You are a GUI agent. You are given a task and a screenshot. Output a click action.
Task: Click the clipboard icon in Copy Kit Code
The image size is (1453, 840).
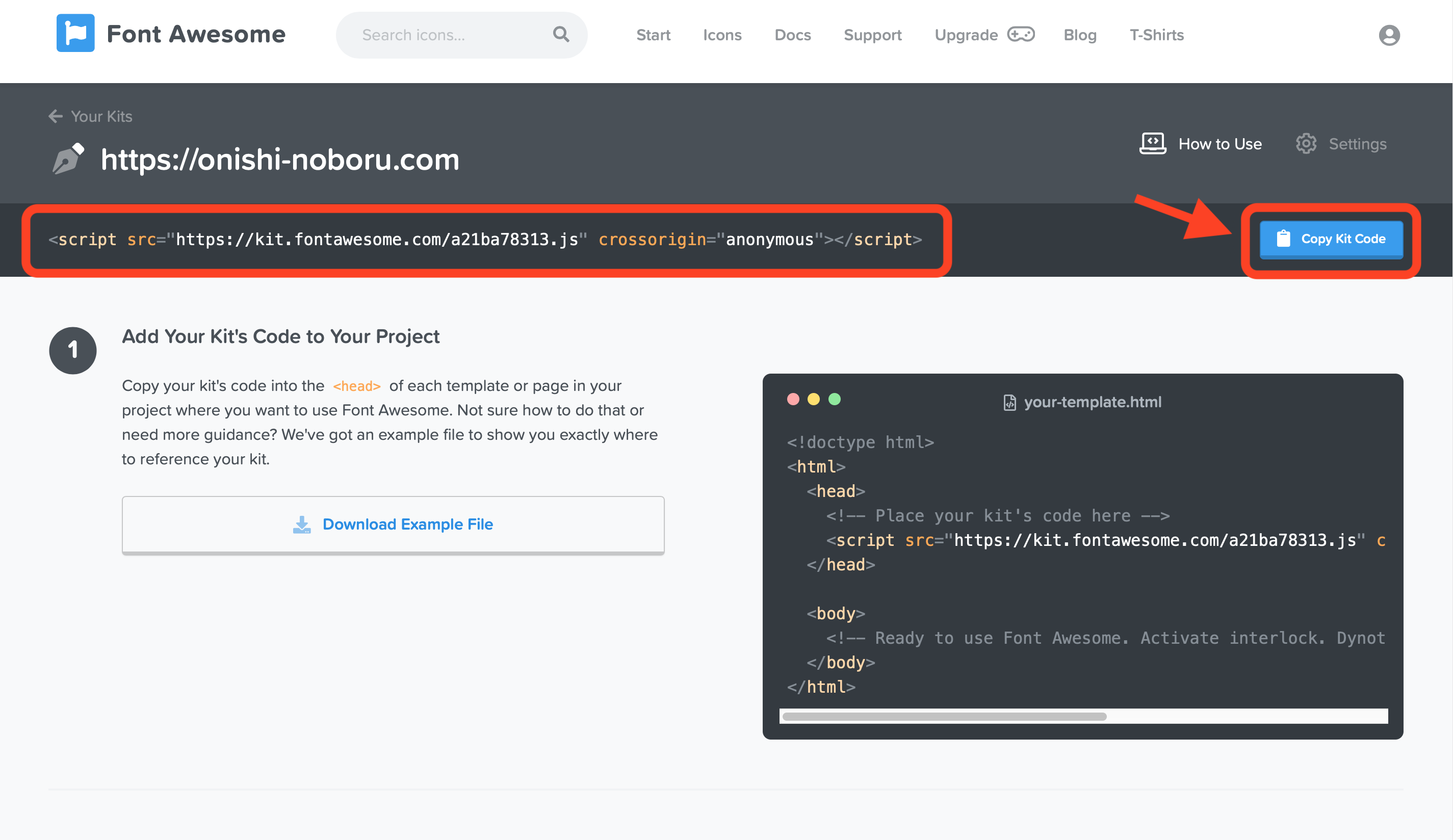[x=1284, y=239]
